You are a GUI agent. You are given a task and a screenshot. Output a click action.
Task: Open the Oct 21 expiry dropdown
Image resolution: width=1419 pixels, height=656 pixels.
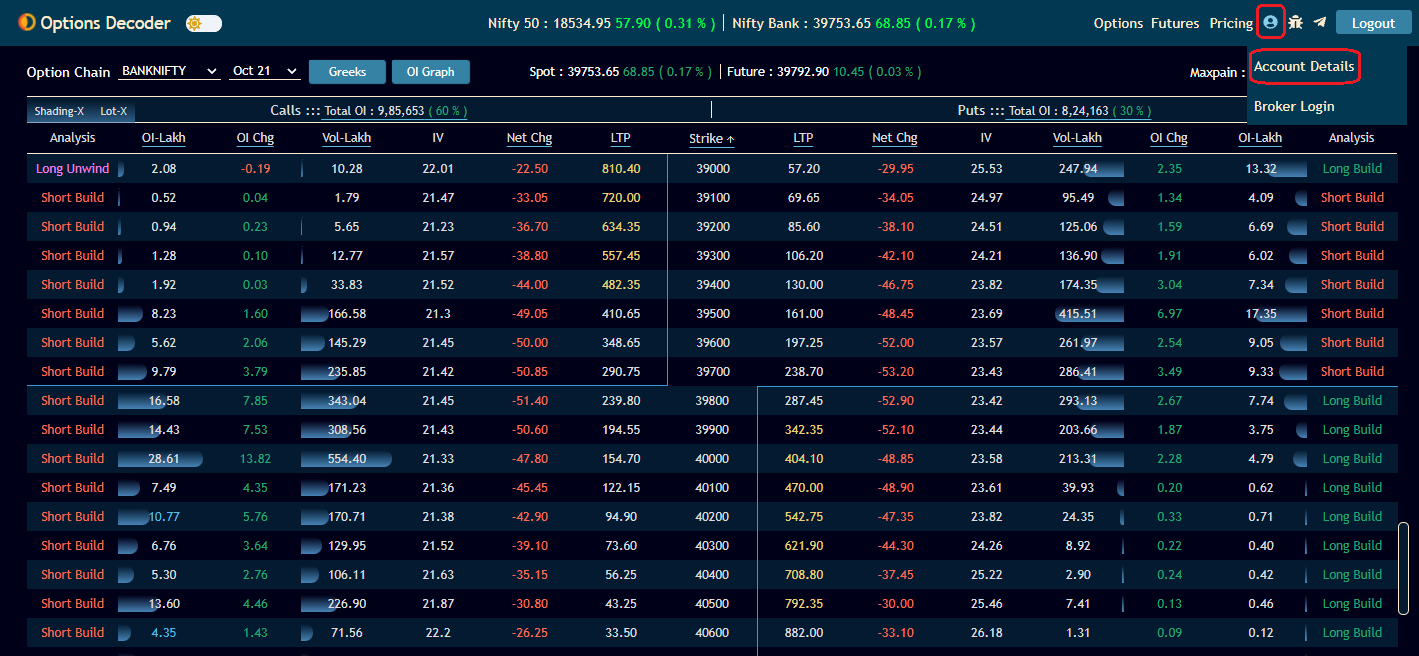[x=265, y=71]
